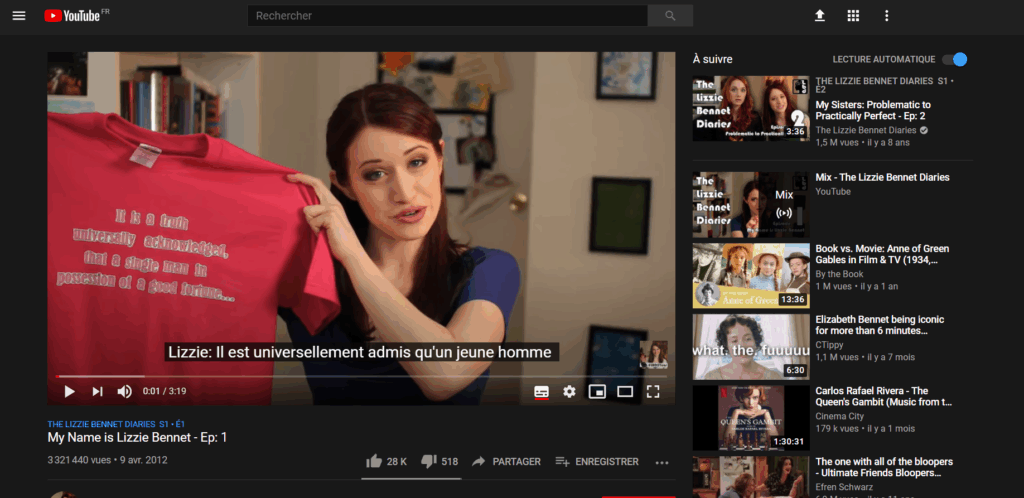Open Anne of Green Gables video thumbnail
The image size is (1024, 498).
tap(751, 275)
